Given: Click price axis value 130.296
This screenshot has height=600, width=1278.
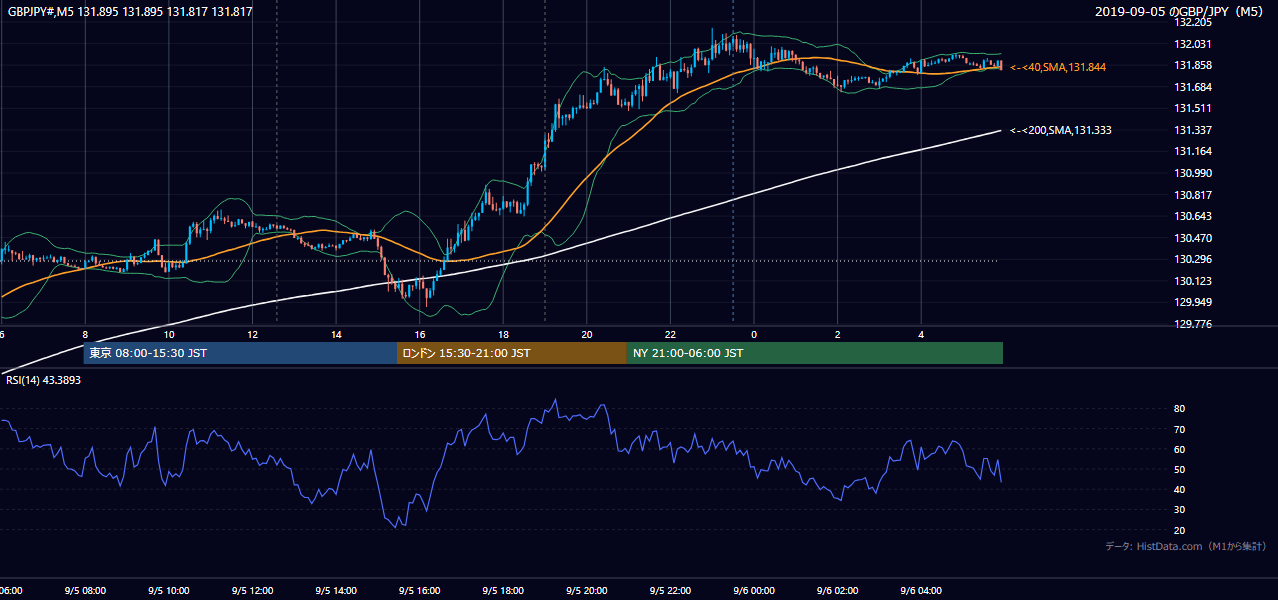Looking at the screenshot, I should 1192,260.
